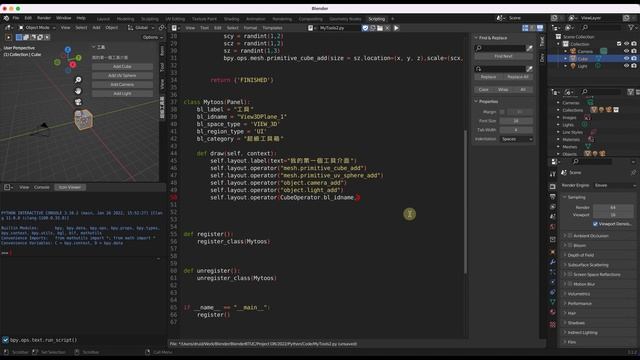Open the Global transform orientation dropdown

(141, 28)
